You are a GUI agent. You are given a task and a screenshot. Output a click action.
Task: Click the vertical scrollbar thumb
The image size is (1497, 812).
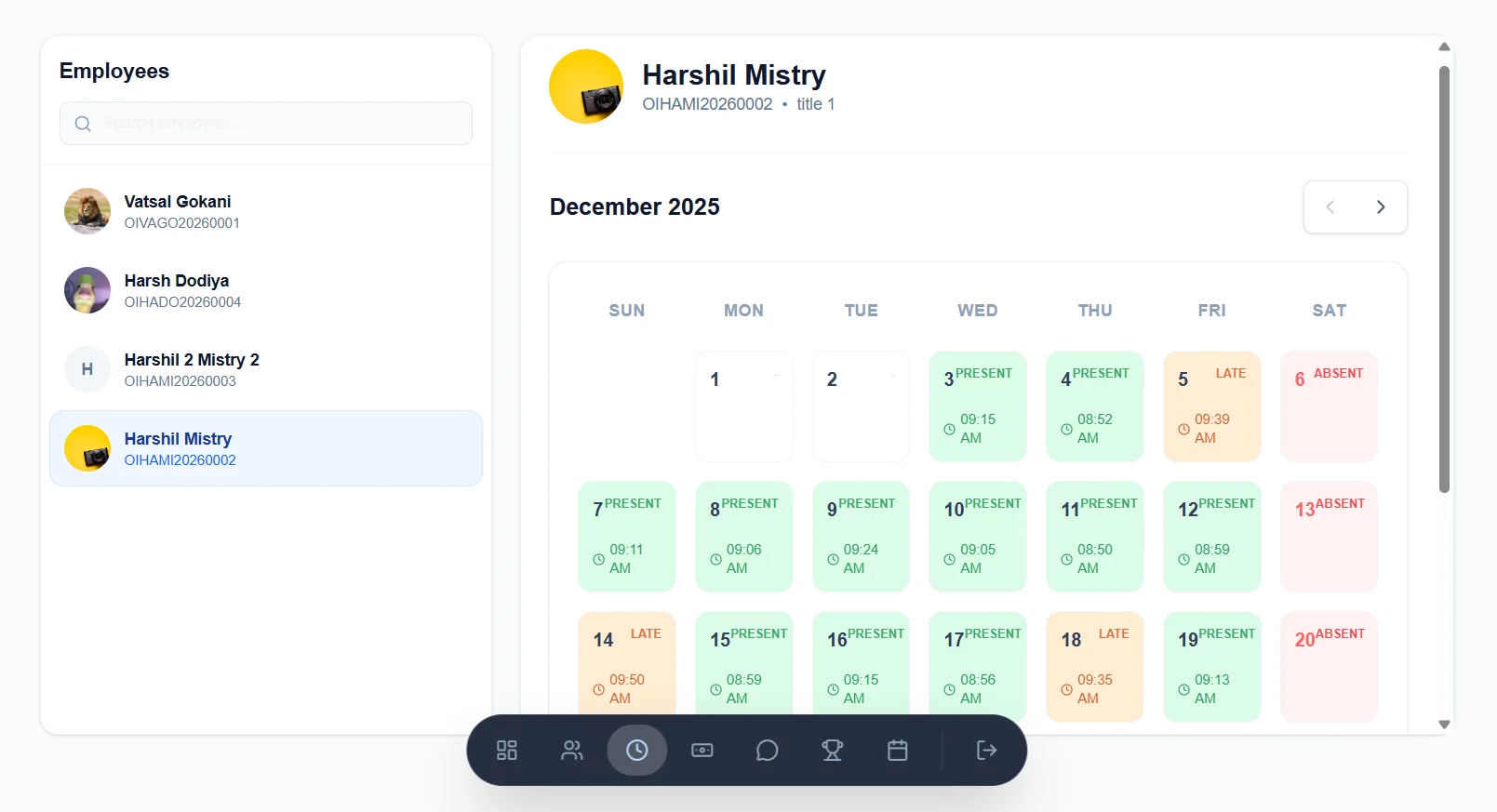coord(1444,279)
